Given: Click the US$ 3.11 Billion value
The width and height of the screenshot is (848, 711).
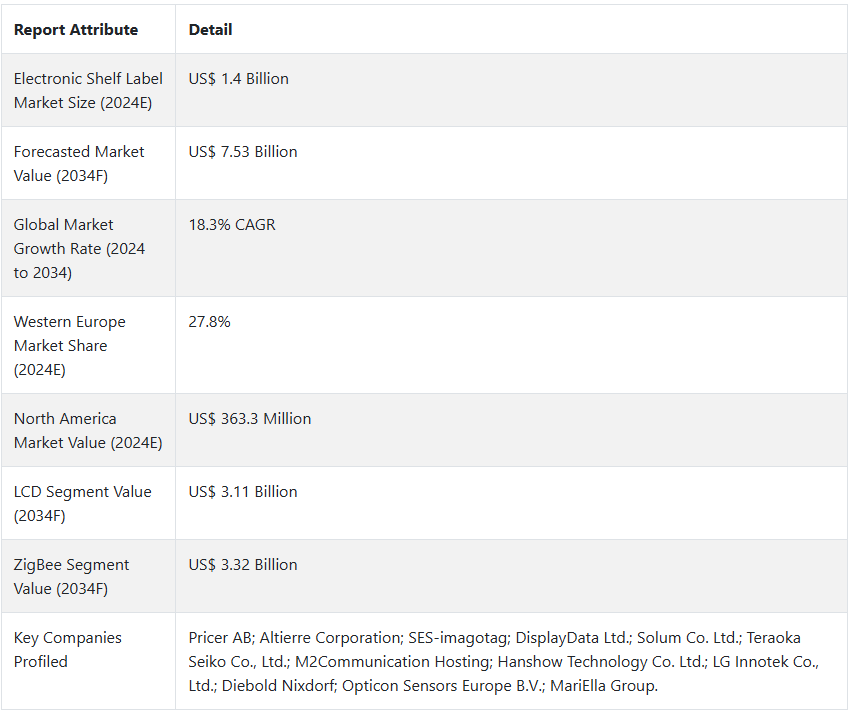Looking at the screenshot, I should [243, 492].
